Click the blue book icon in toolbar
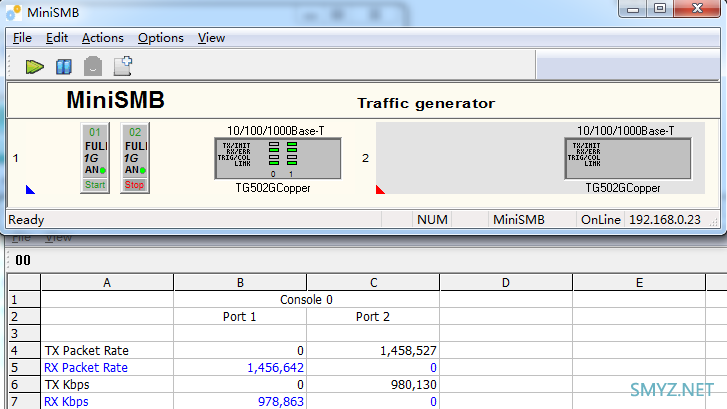The height and width of the screenshot is (409, 727). (64, 67)
